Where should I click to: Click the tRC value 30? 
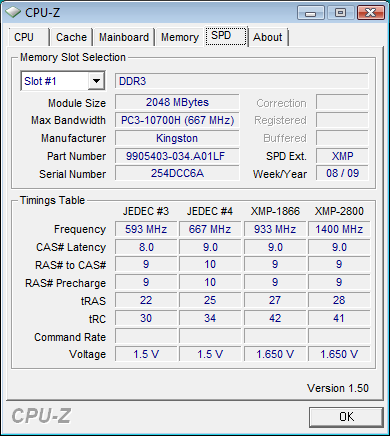pyautogui.click(x=146, y=318)
